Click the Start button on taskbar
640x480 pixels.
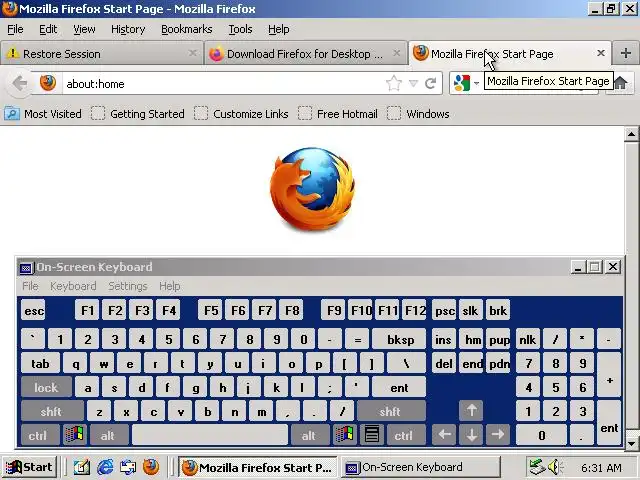click(x=29, y=467)
